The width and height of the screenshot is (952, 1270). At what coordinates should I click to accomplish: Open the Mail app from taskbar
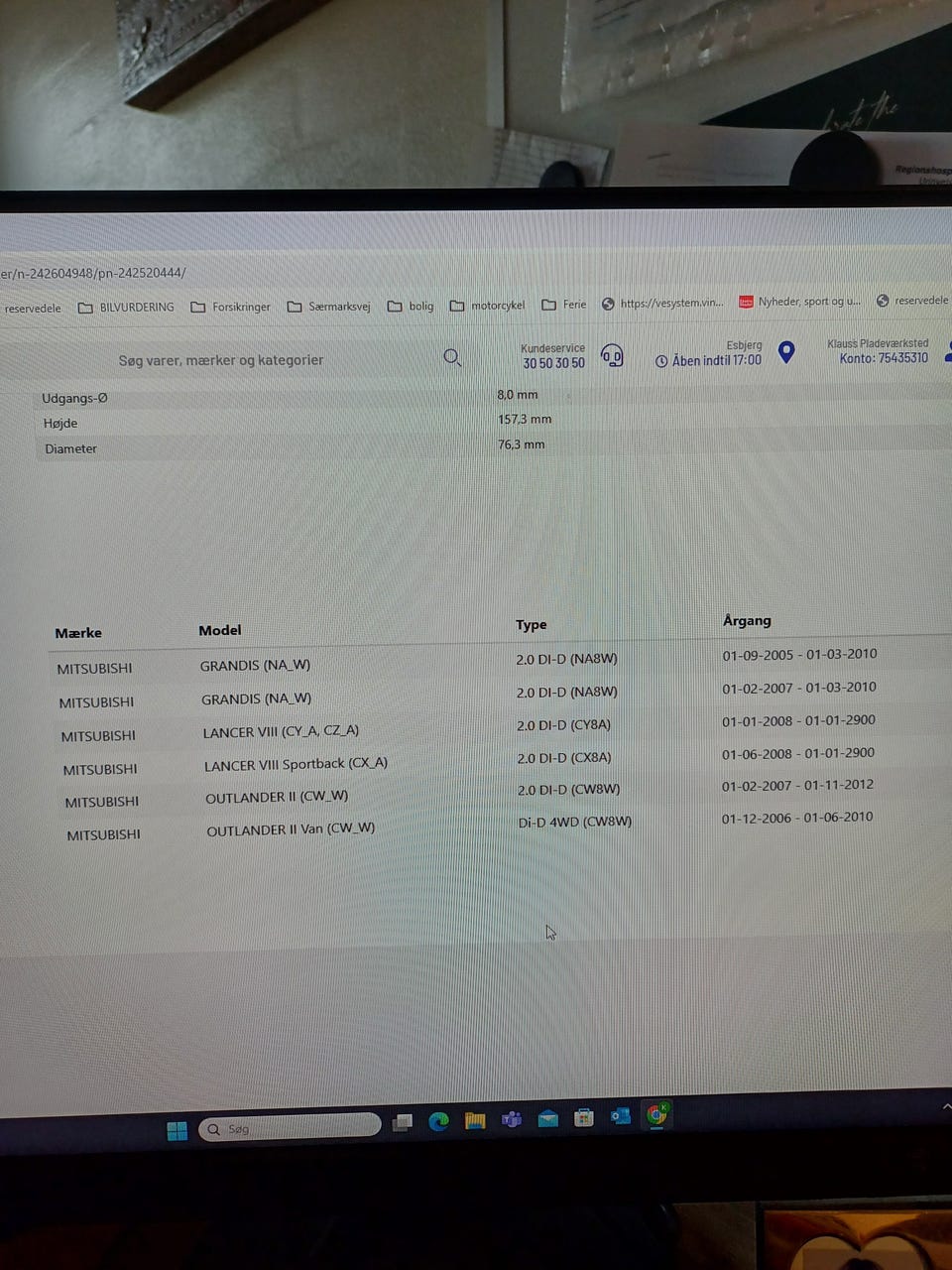pos(548,1119)
